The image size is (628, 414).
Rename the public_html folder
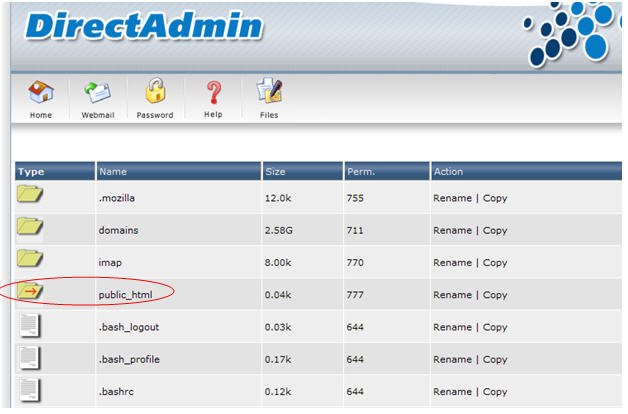coord(452,295)
